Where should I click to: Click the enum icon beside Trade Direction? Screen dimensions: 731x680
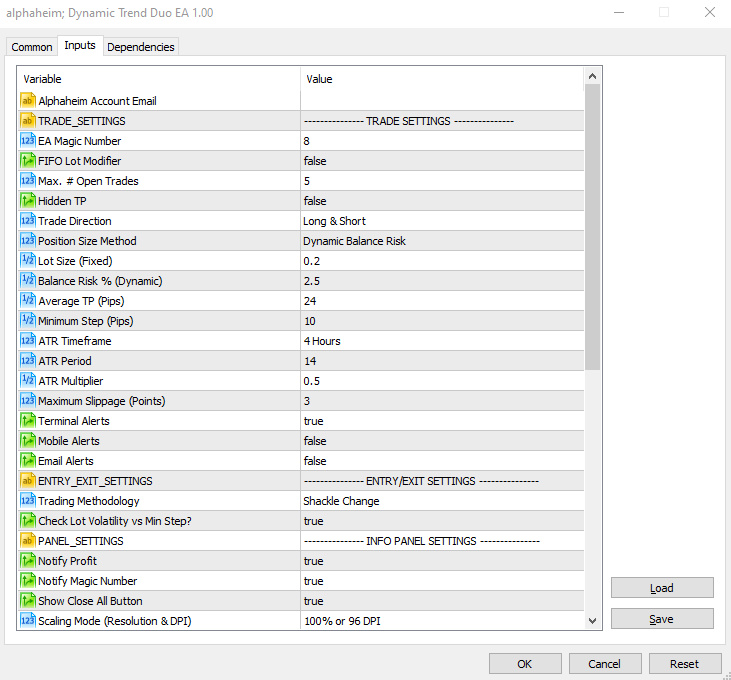28,220
